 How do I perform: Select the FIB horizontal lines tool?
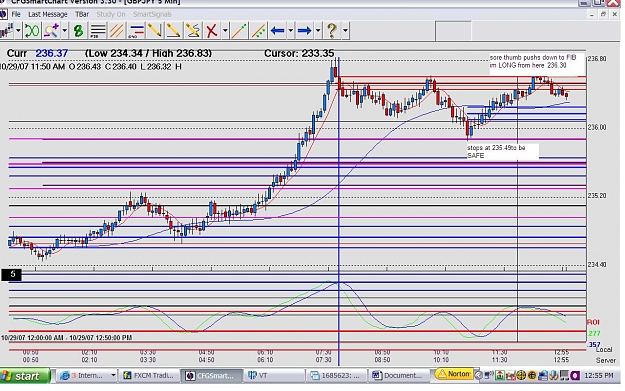click(97, 31)
